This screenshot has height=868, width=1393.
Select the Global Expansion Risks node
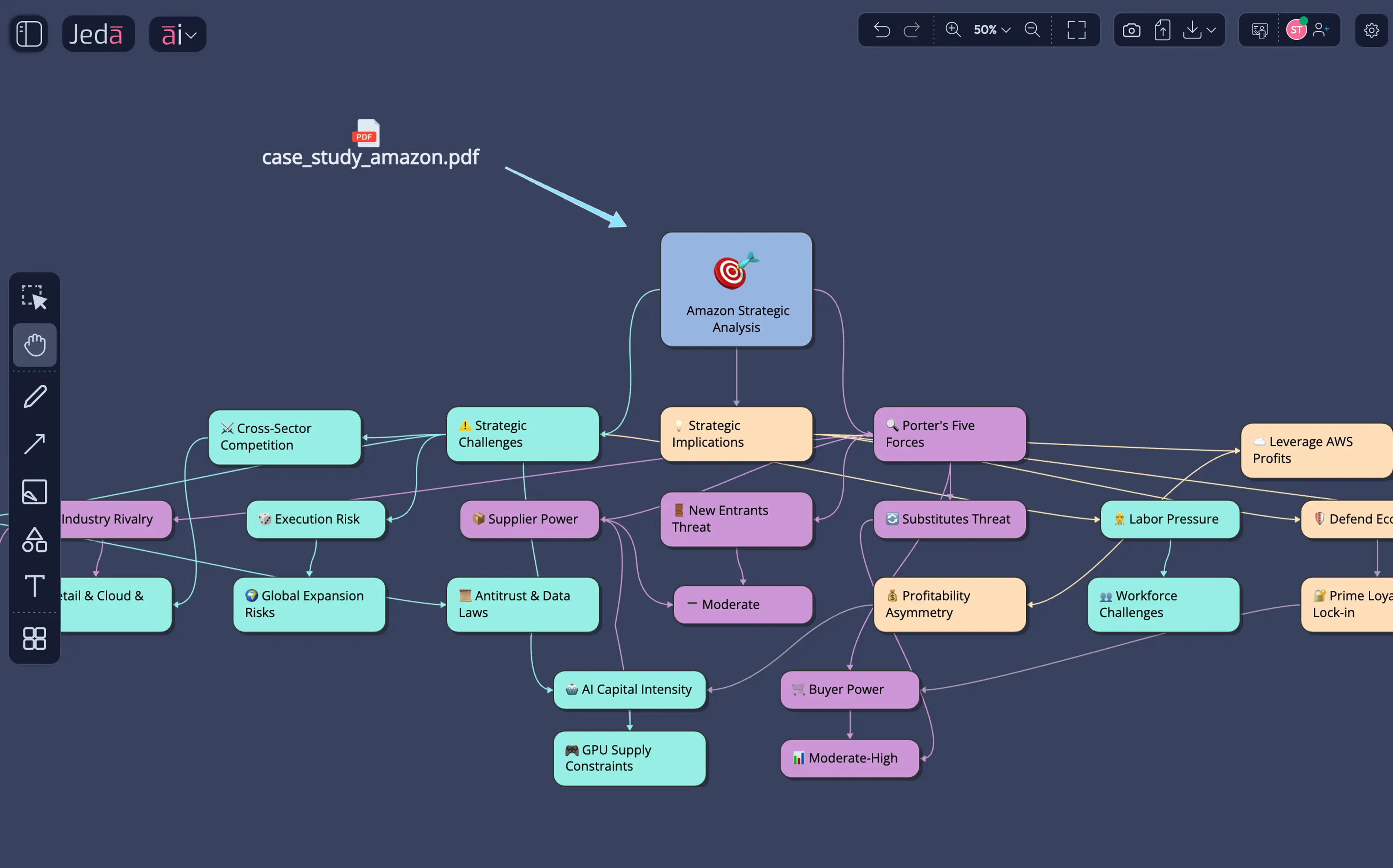309,605
